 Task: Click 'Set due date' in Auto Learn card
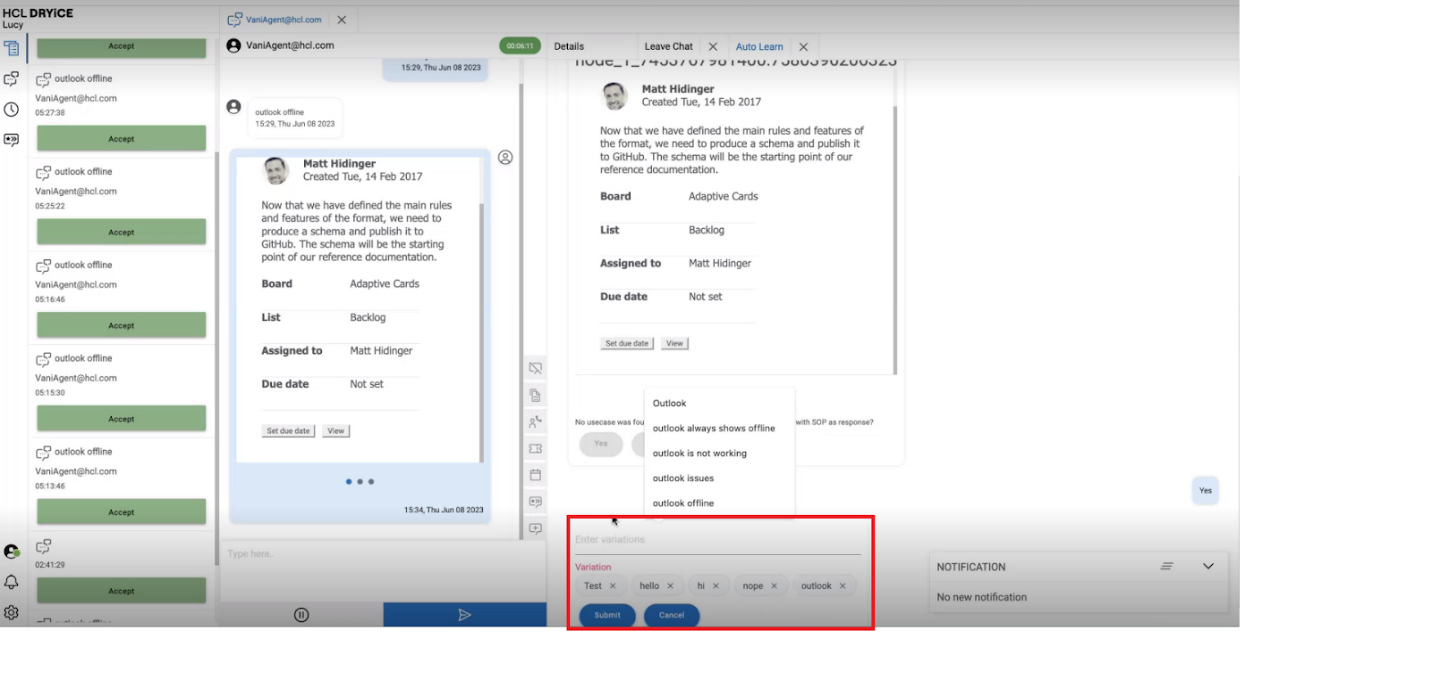click(627, 343)
